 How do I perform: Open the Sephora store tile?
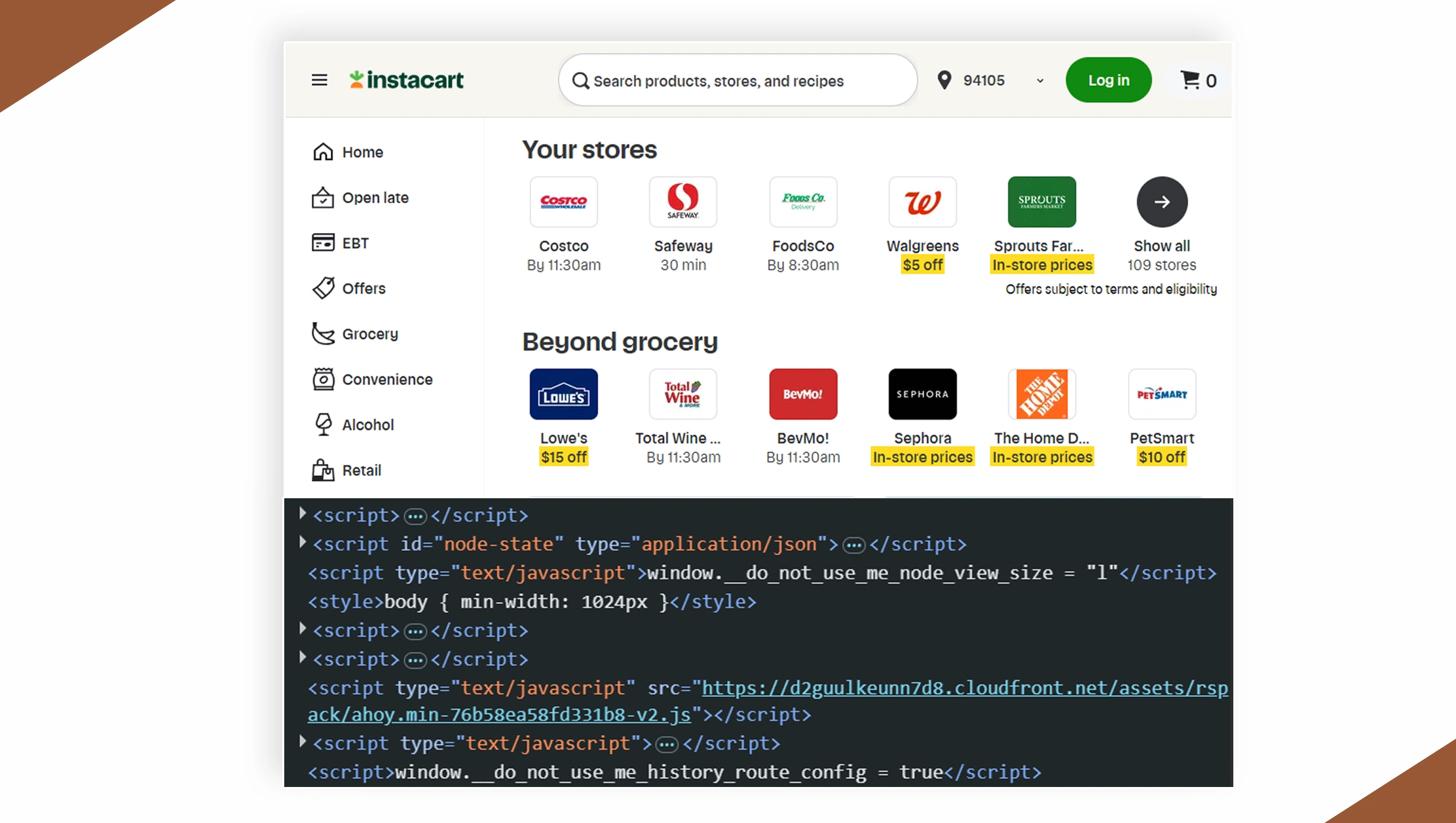(922, 394)
